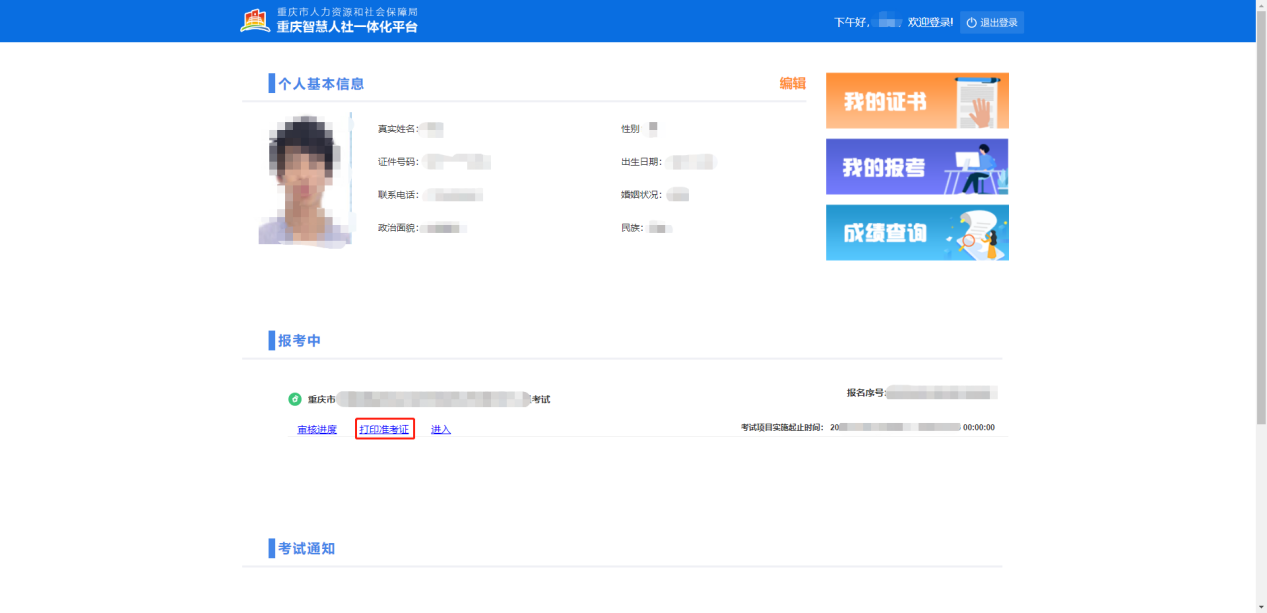
Task: Click the power icon for 退出登录
Action: pos(971,23)
